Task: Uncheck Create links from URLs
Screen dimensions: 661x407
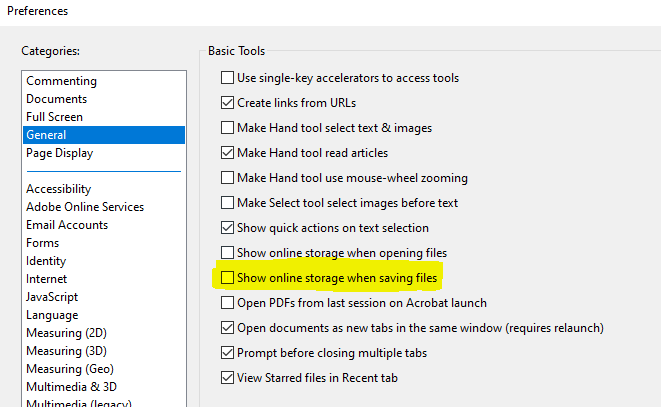Action: click(x=227, y=102)
